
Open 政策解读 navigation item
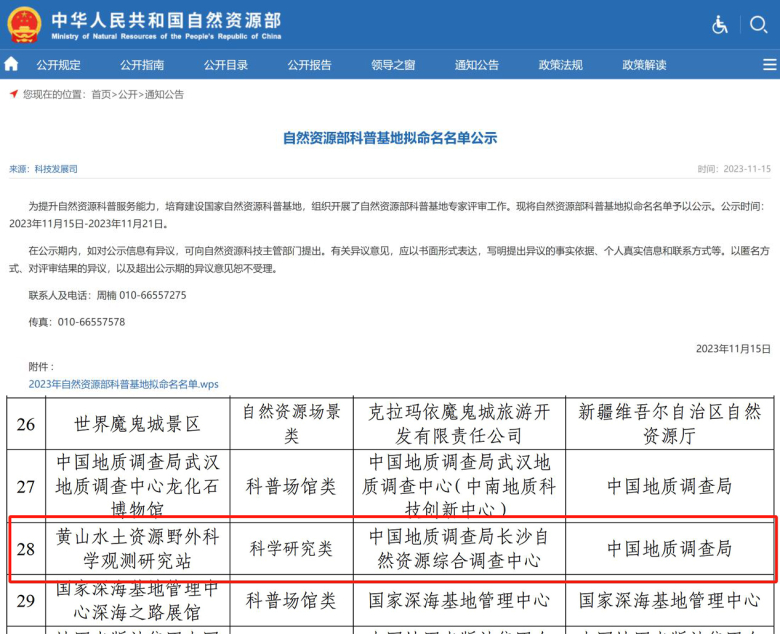click(644, 65)
